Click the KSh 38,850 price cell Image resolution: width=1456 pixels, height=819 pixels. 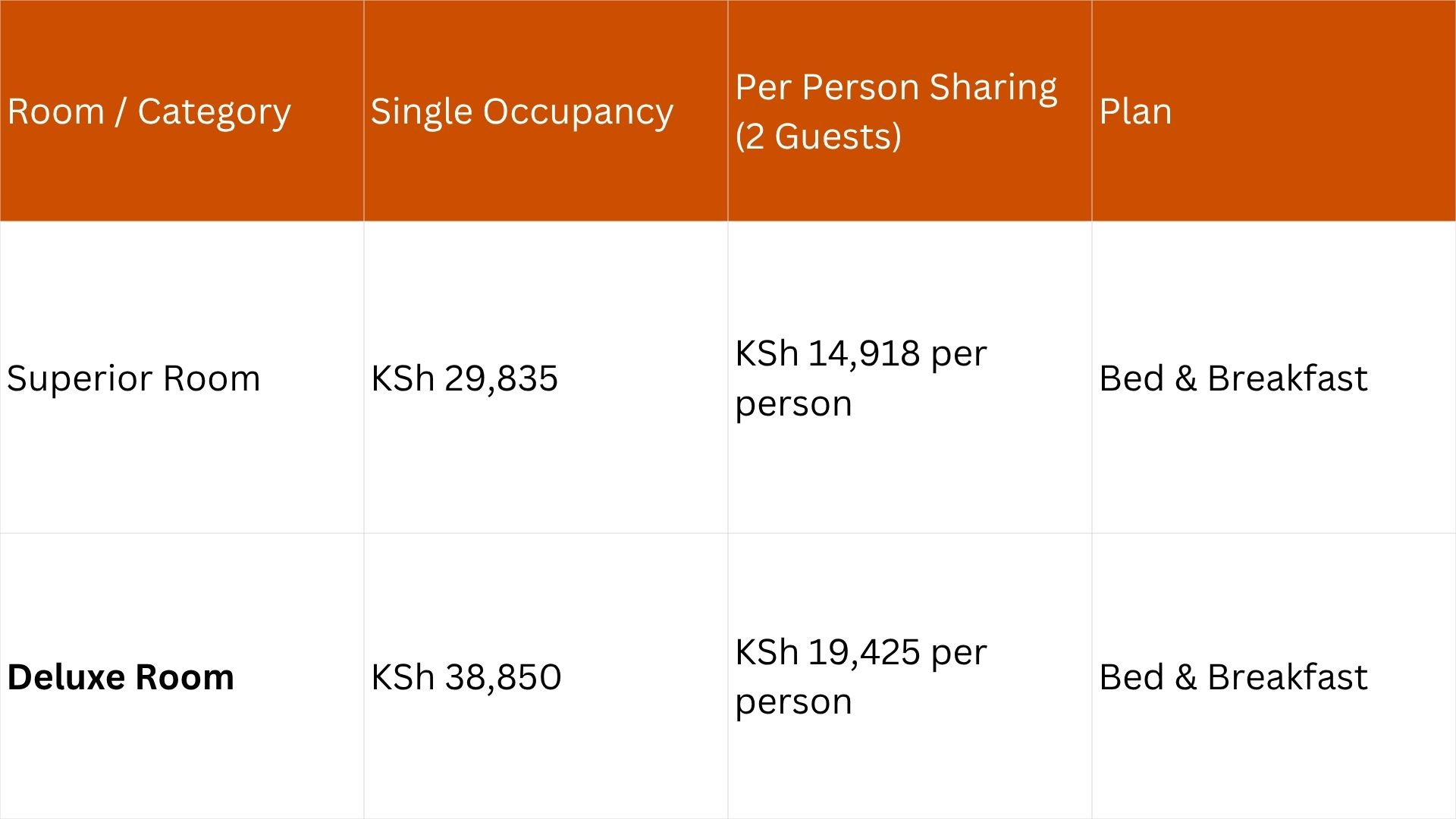click(466, 676)
